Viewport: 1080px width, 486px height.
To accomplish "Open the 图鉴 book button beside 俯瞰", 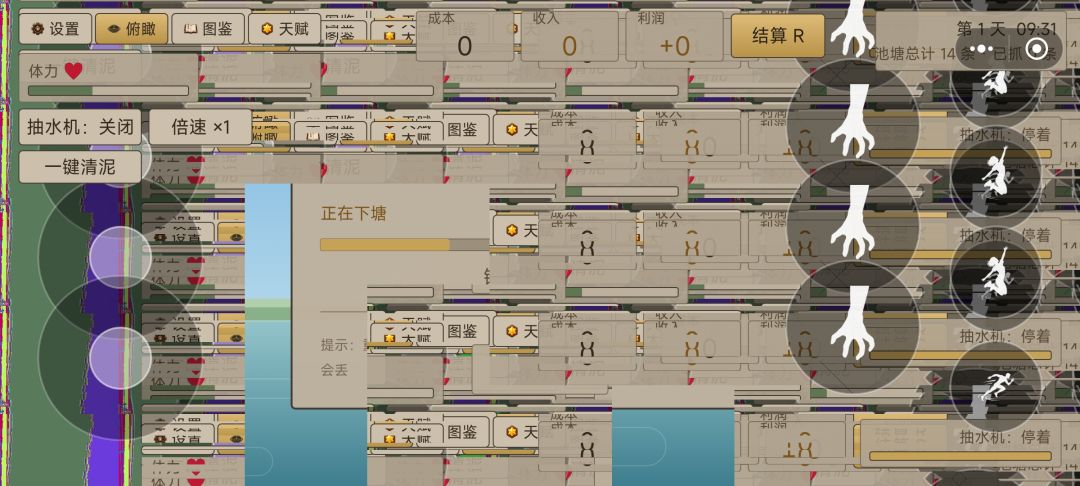I will coord(208,29).
